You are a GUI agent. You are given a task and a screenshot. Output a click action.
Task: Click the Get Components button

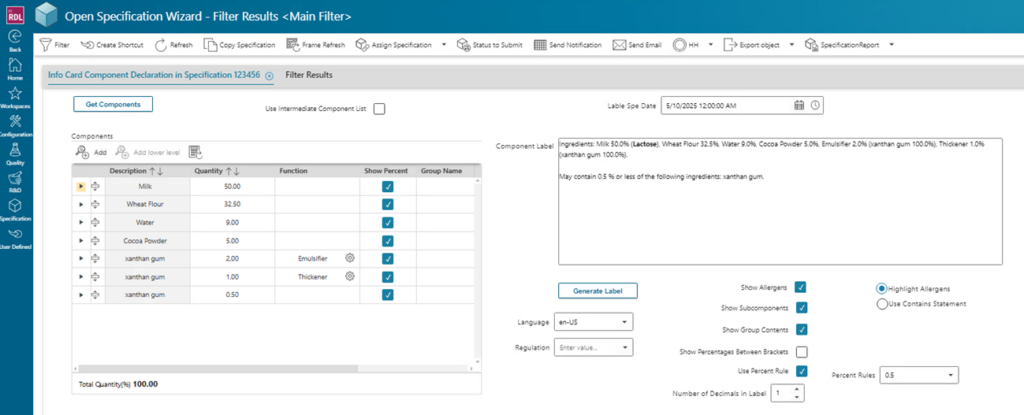point(113,104)
